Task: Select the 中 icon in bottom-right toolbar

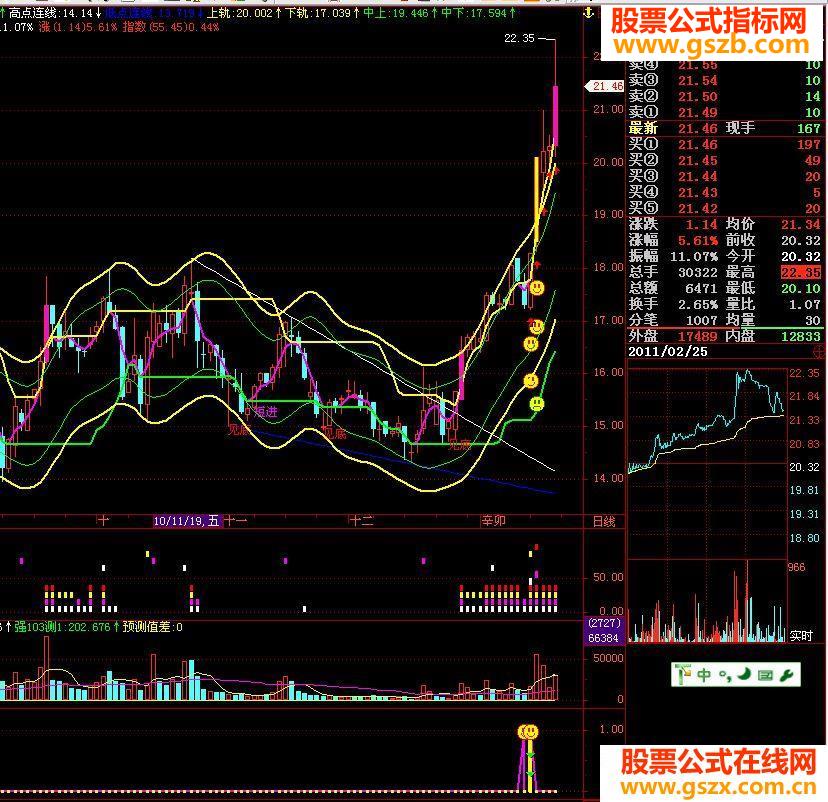Action: [x=705, y=675]
